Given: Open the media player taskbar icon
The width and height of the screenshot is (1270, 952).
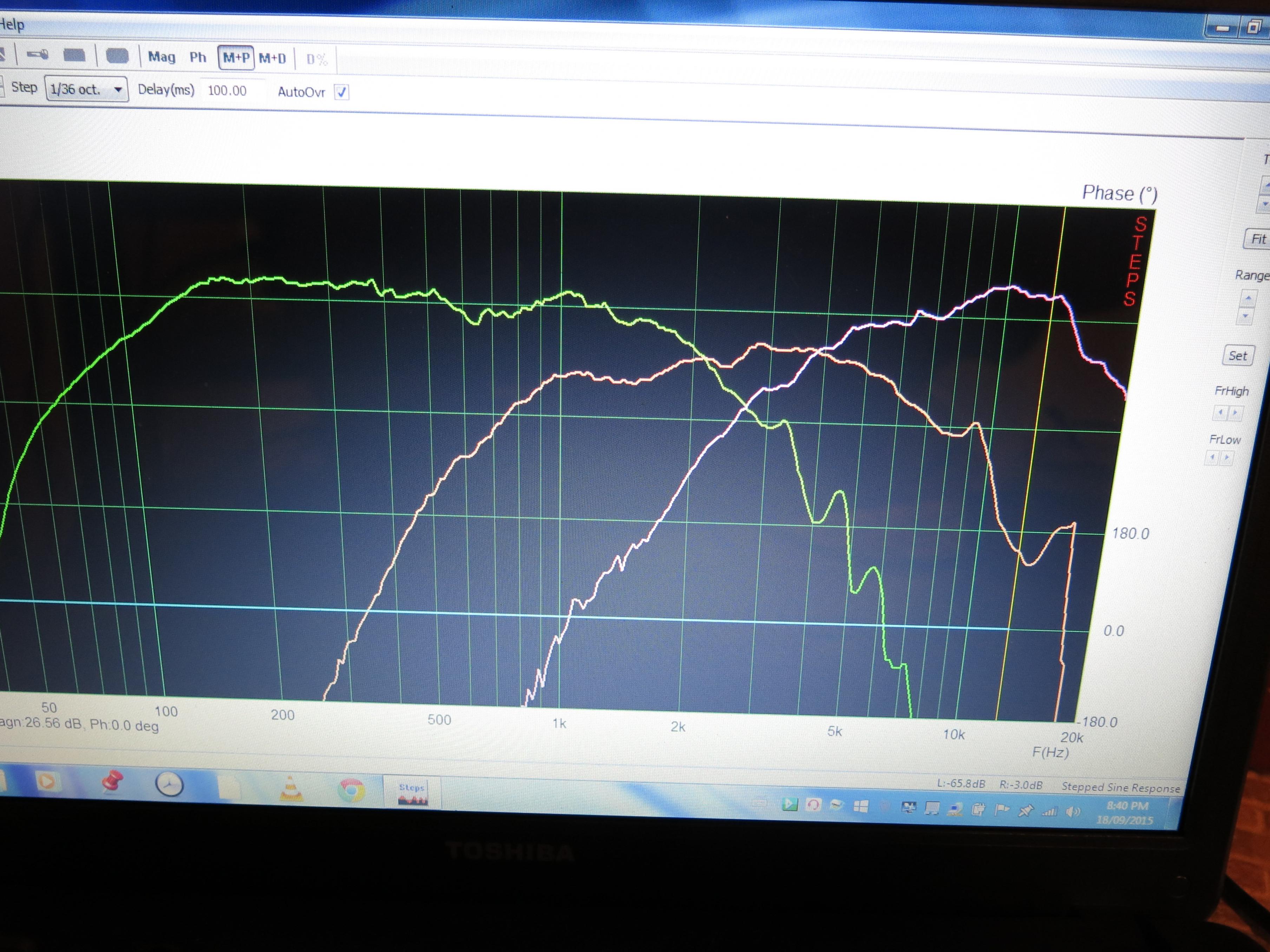Looking at the screenshot, I should (x=47, y=781).
